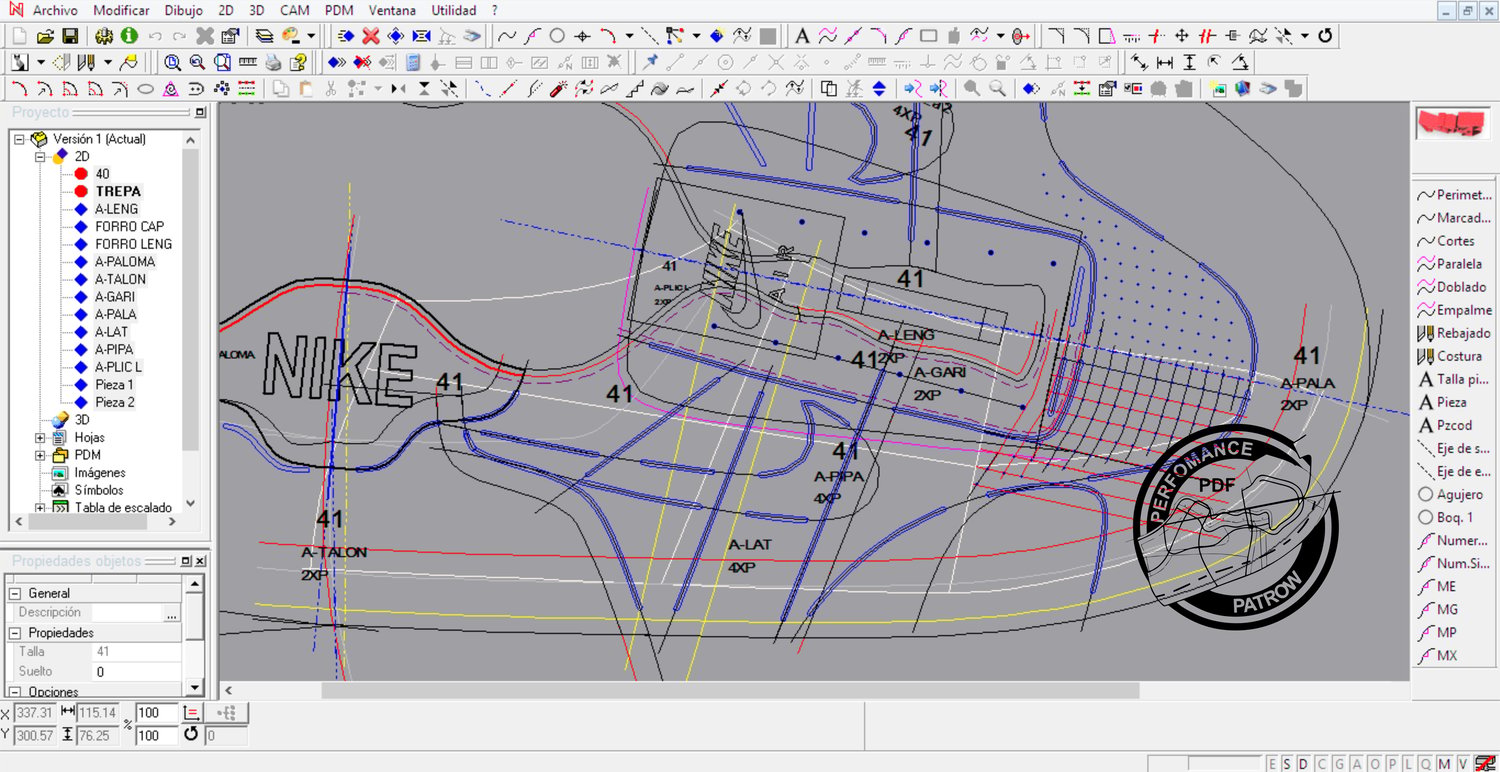Viewport: 1500px width, 772px height.
Task: Open the Ventana menu
Action: point(393,10)
